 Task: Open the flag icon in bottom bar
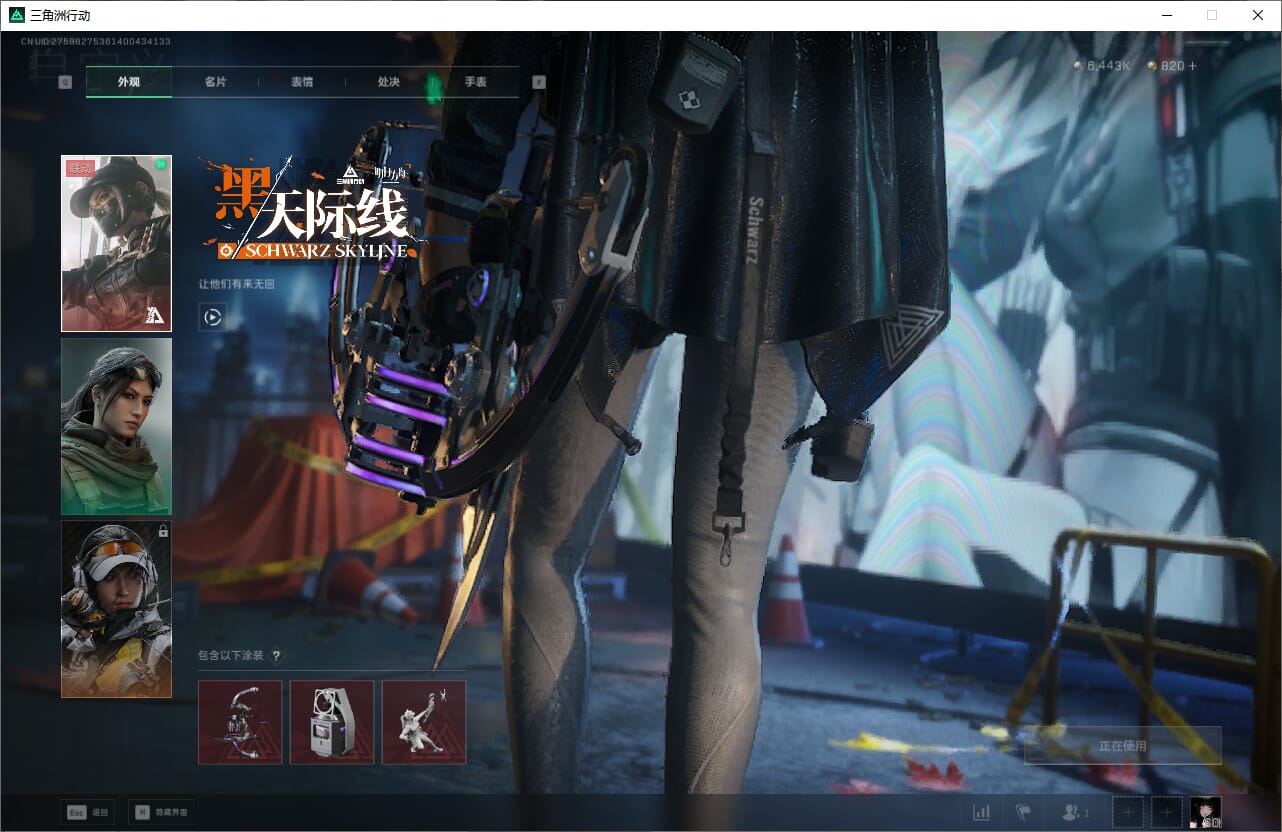[1023, 813]
